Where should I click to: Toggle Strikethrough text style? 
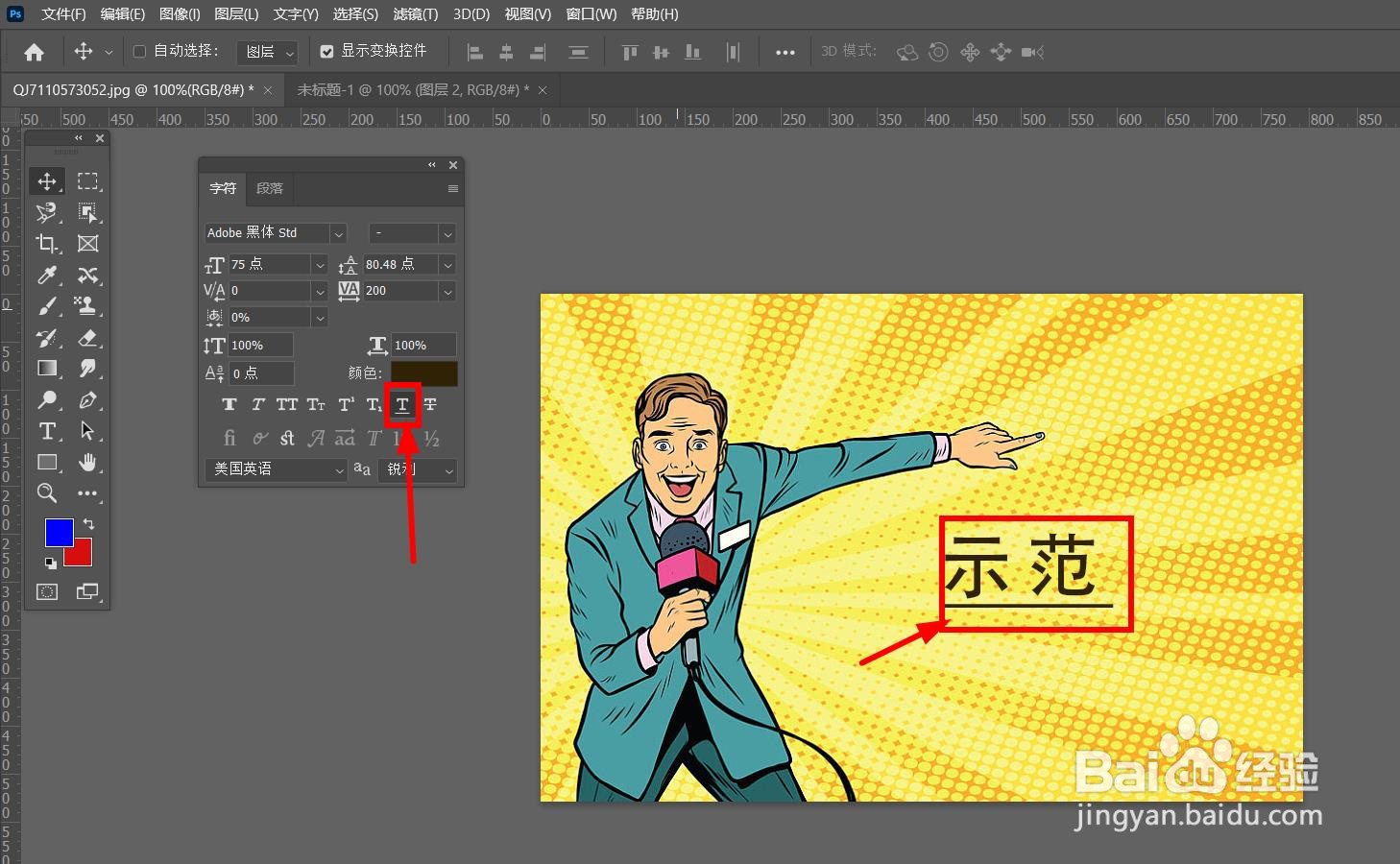tap(430, 405)
